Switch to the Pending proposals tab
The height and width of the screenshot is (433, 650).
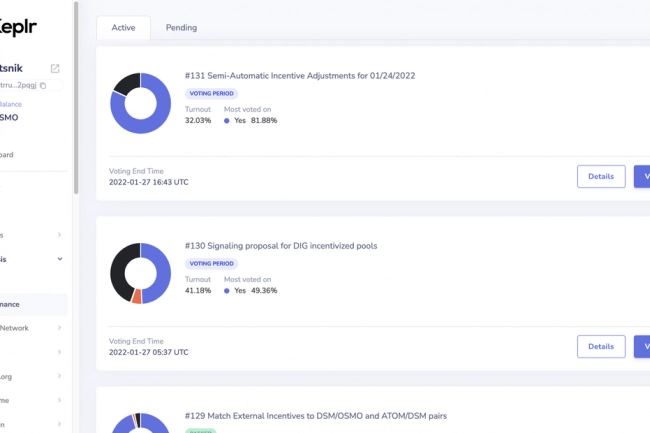click(x=181, y=27)
